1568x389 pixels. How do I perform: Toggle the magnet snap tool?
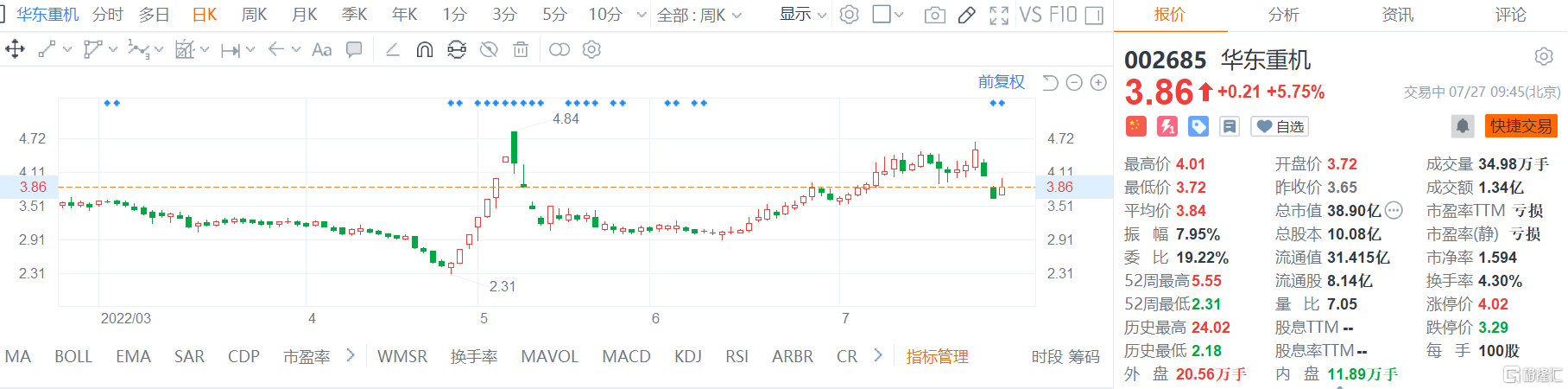[x=424, y=49]
